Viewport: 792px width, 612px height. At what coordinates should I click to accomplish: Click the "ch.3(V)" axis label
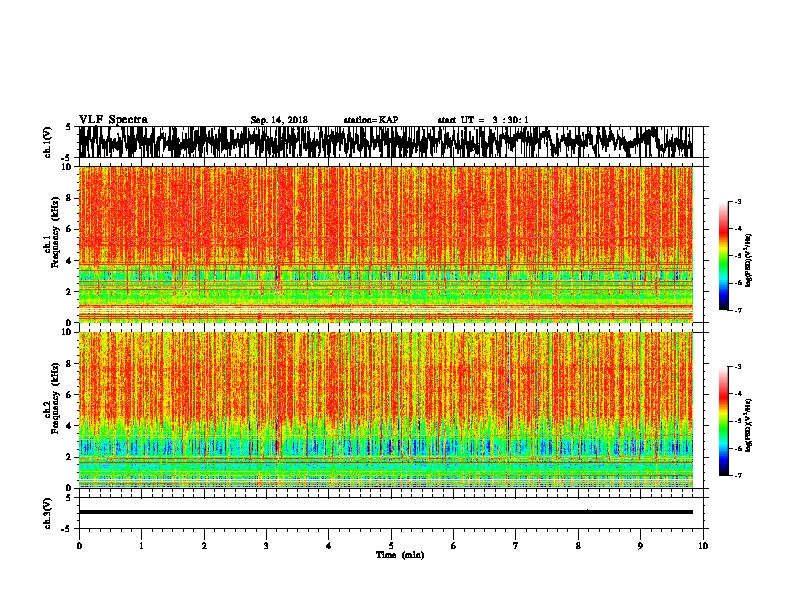coord(48,513)
